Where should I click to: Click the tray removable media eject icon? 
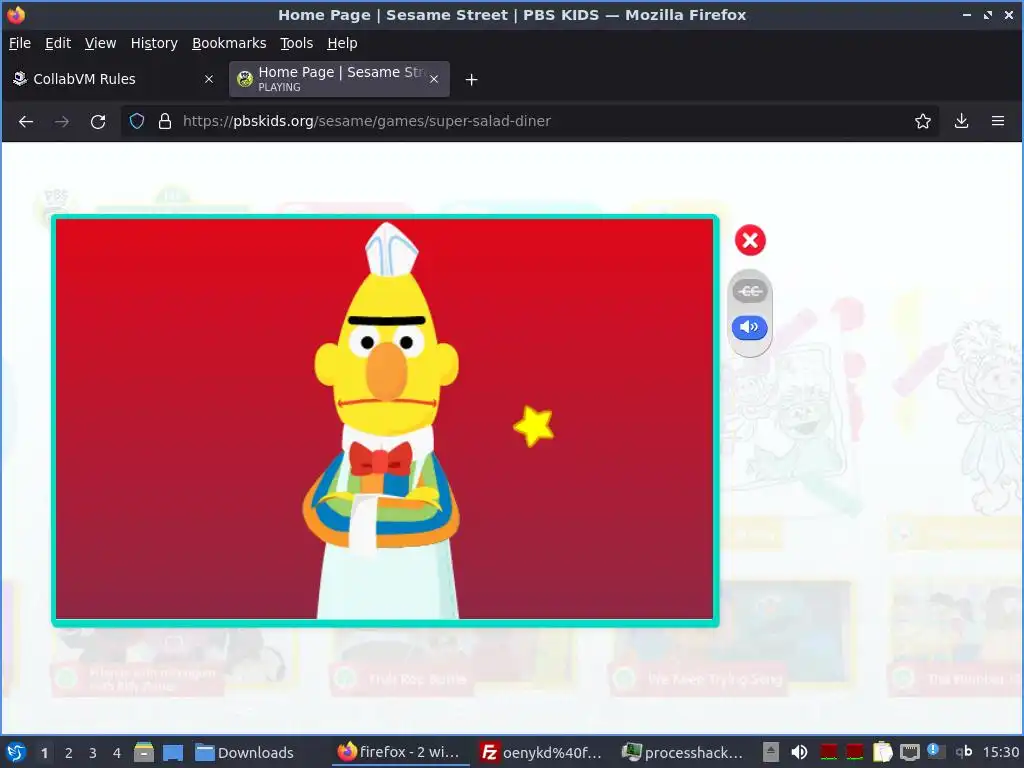pos(771,752)
